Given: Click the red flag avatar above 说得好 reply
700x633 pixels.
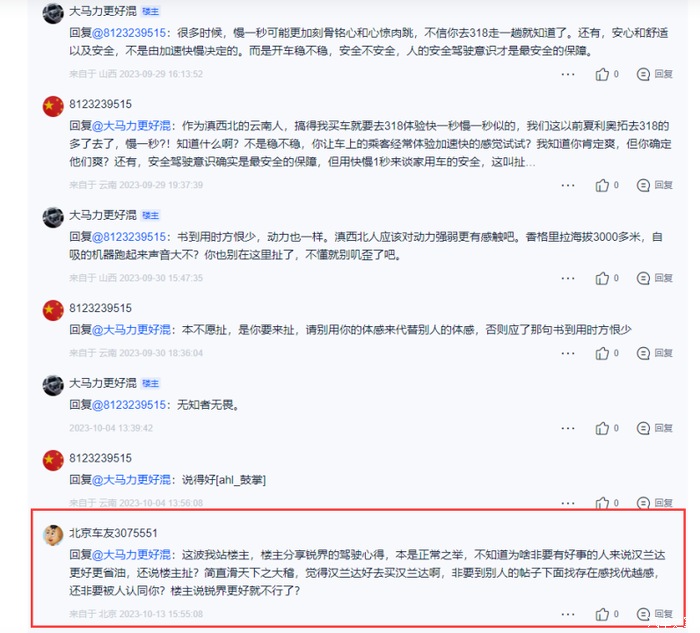Looking at the screenshot, I should 53,460.
